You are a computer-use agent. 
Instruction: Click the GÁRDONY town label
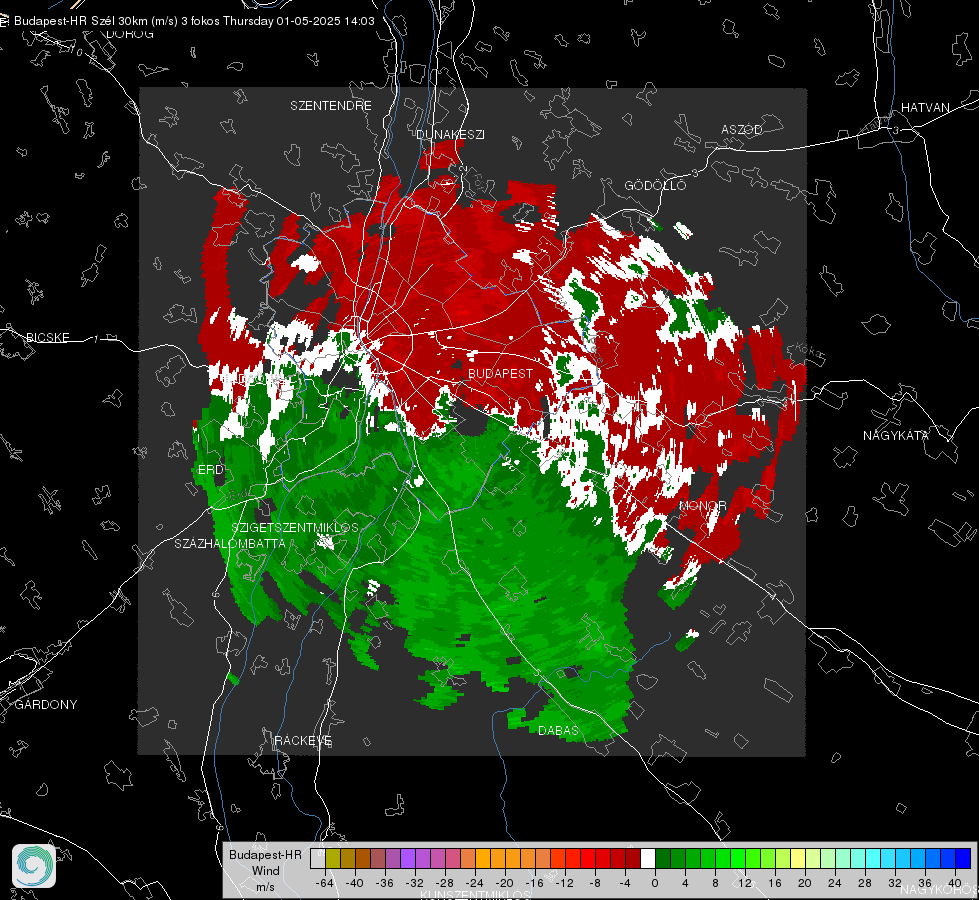(x=46, y=705)
